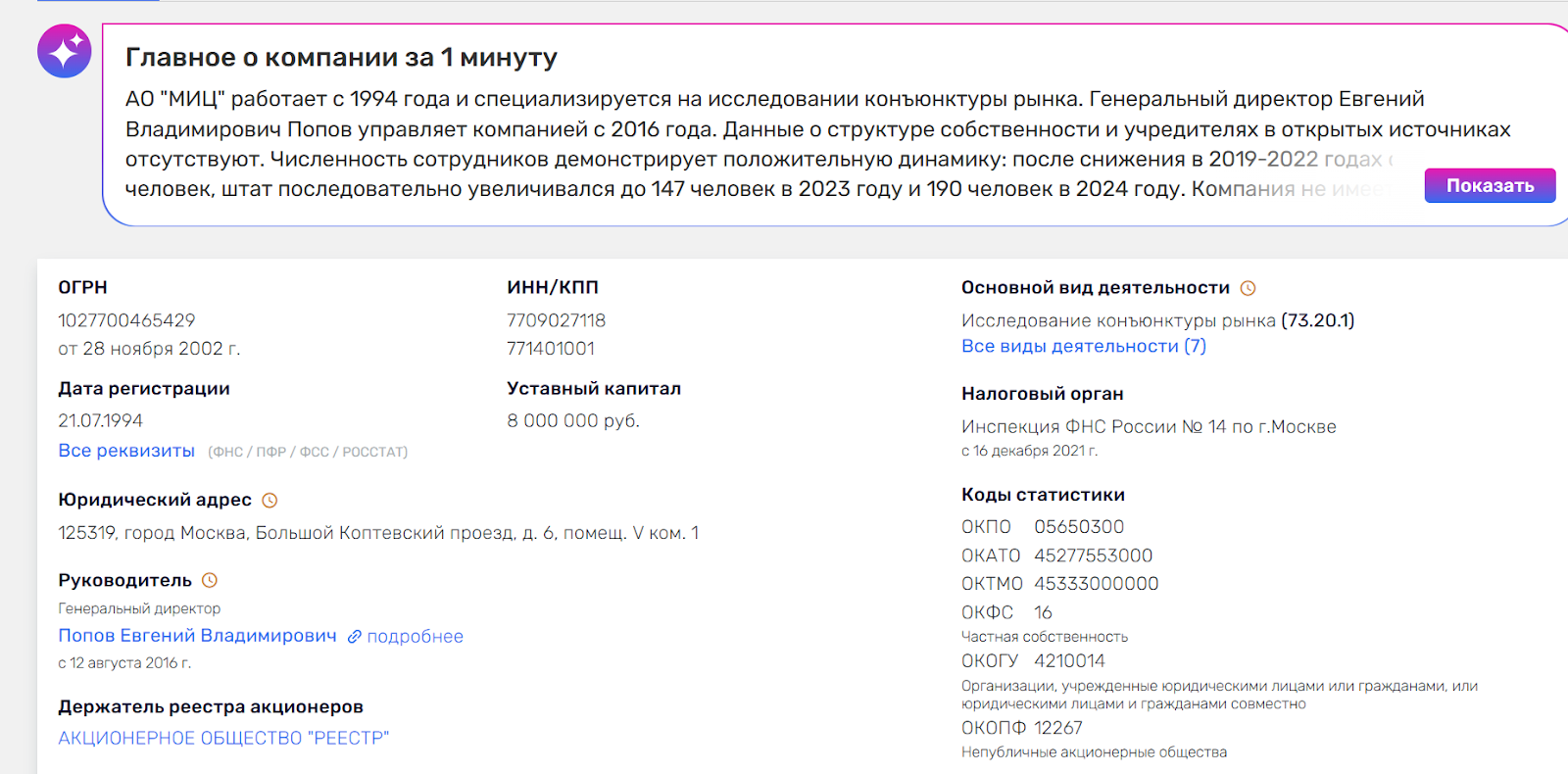
Task: Click the Частная собственность text
Action: coord(1045,637)
